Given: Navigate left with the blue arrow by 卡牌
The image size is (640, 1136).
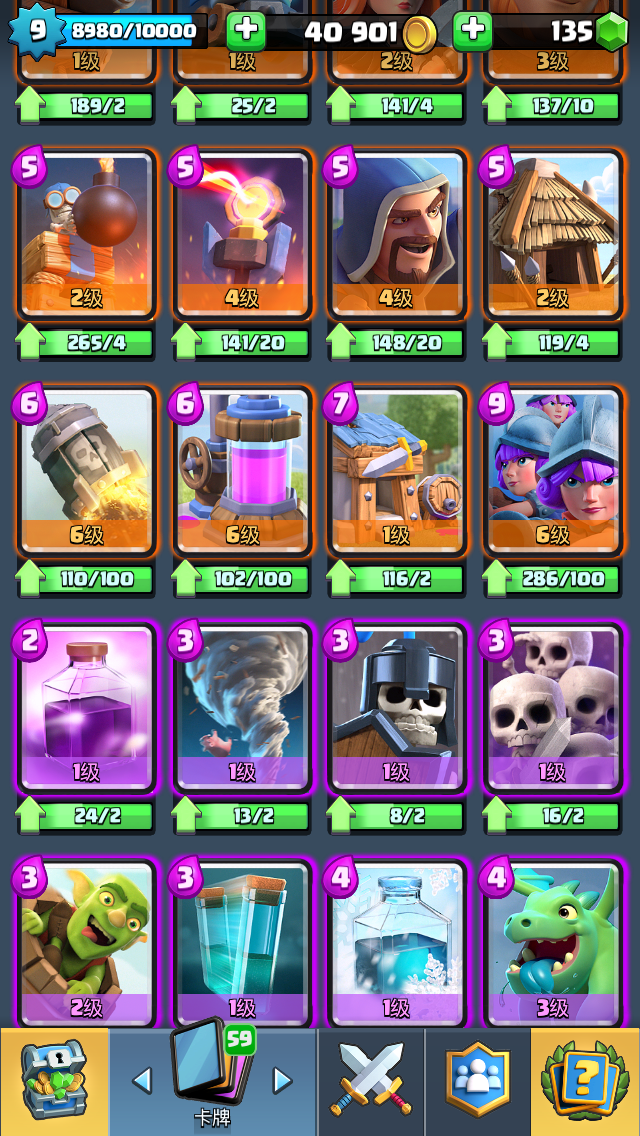Looking at the screenshot, I should (x=142, y=1080).
